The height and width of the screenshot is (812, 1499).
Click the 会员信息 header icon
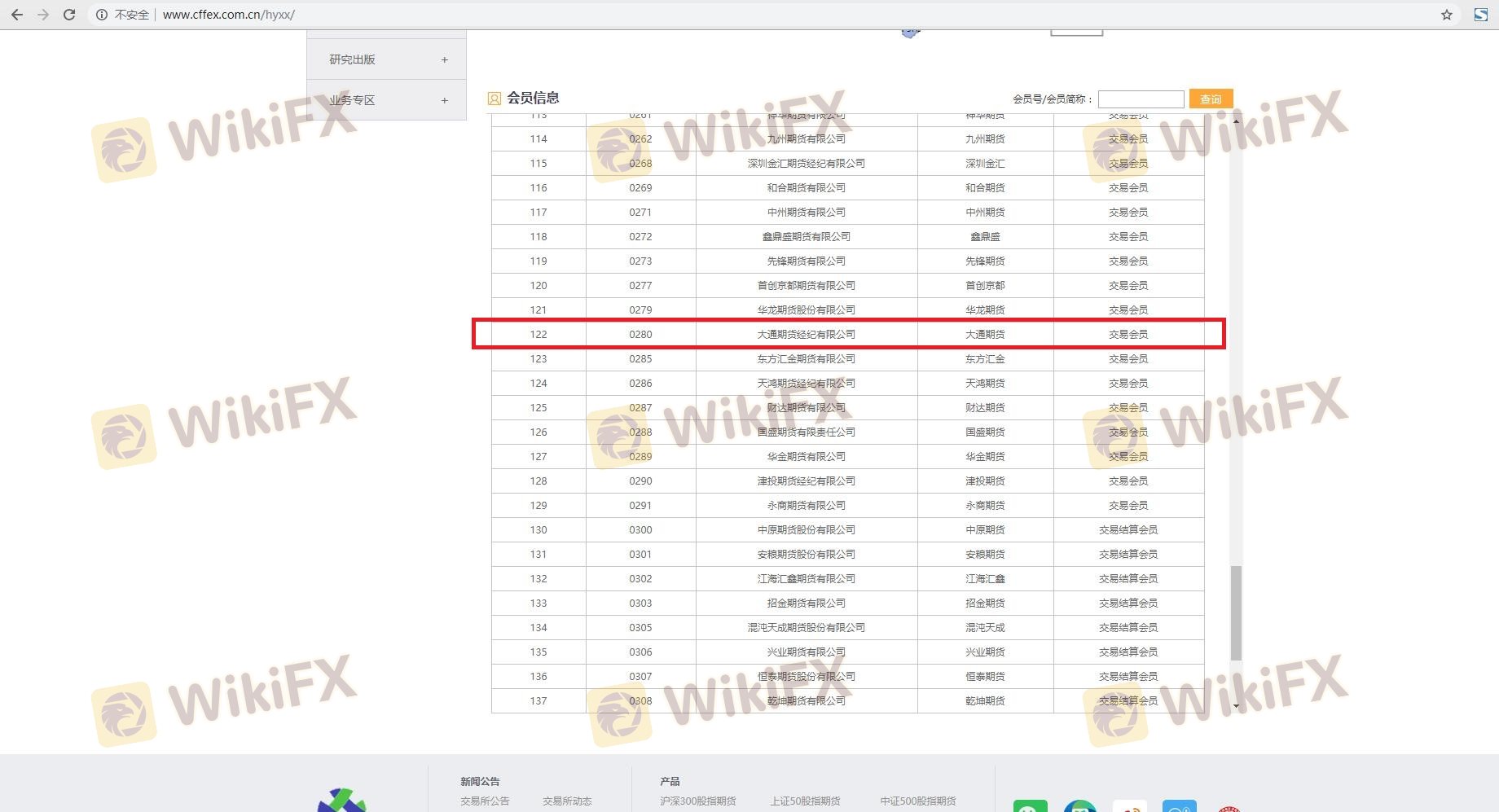pos(494,99)
